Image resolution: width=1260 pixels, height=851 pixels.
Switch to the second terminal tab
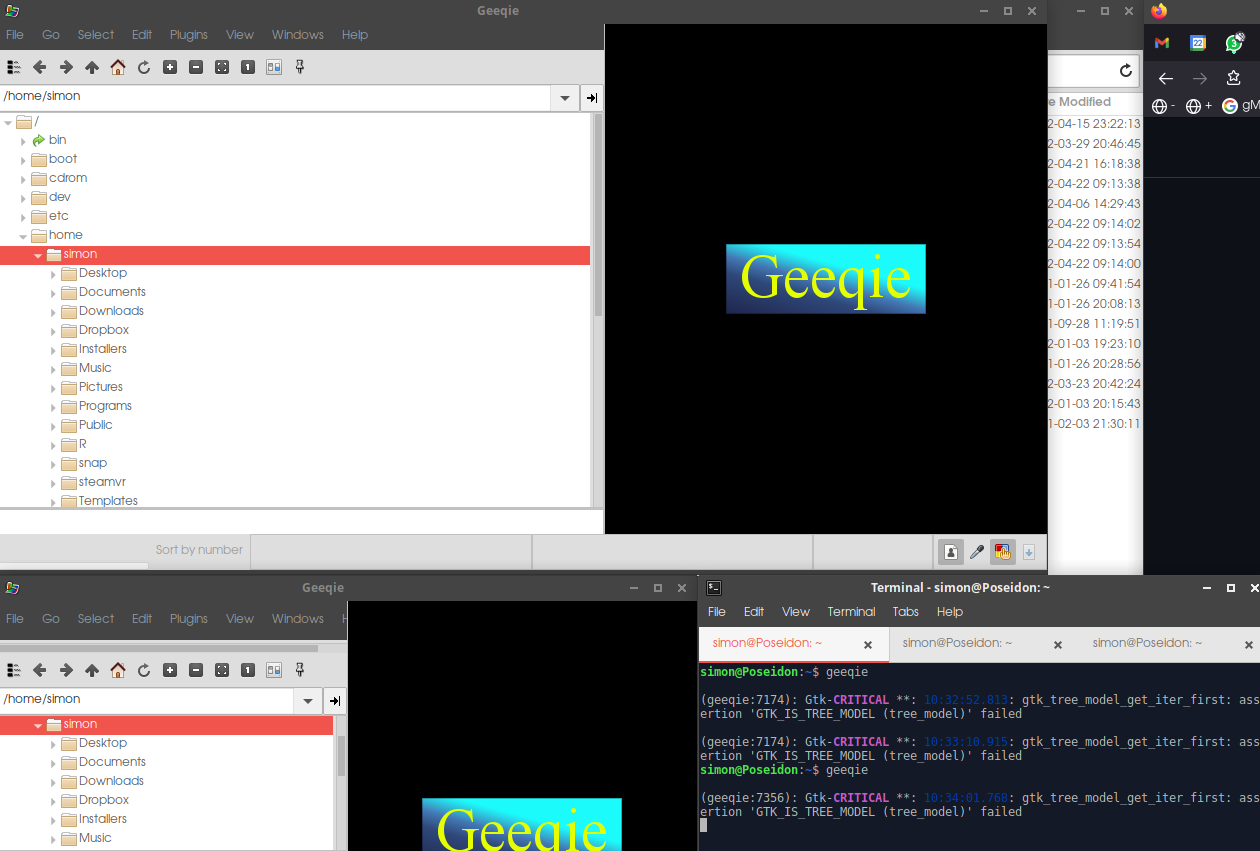click(957, 643)
